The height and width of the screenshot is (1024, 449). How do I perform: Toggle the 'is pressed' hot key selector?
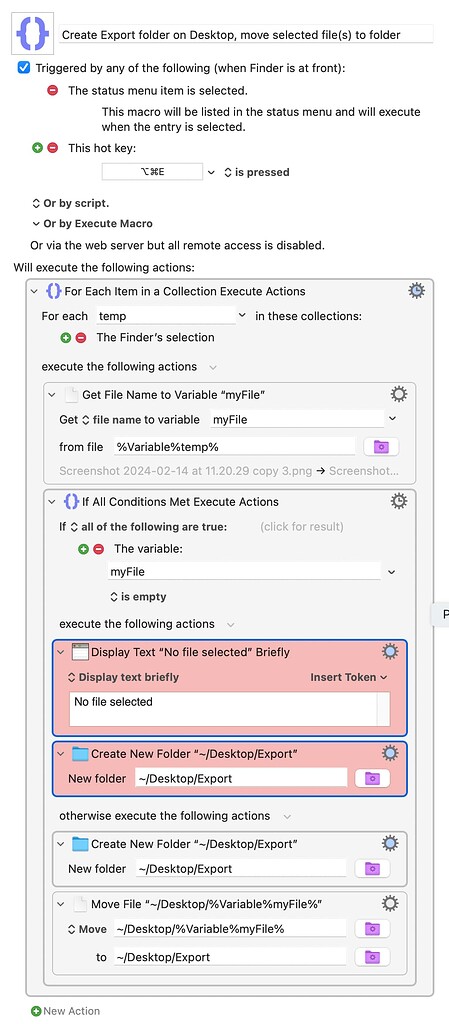coord(256,172)
